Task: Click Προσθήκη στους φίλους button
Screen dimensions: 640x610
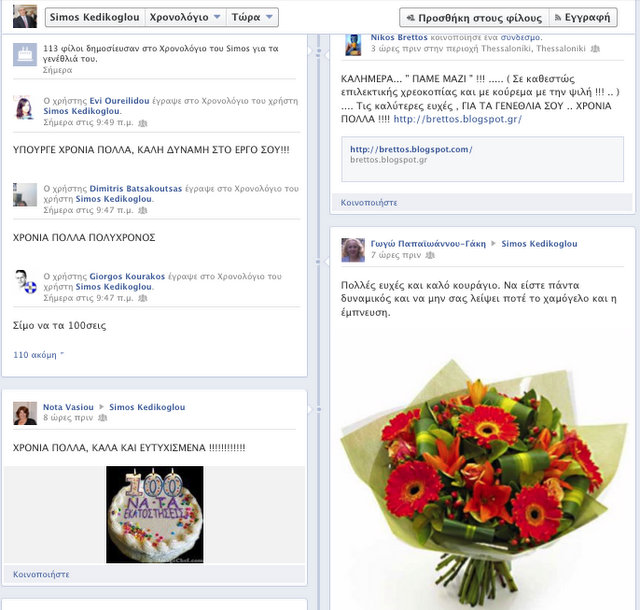Action: pyautogui.click(x=474, y=18)
